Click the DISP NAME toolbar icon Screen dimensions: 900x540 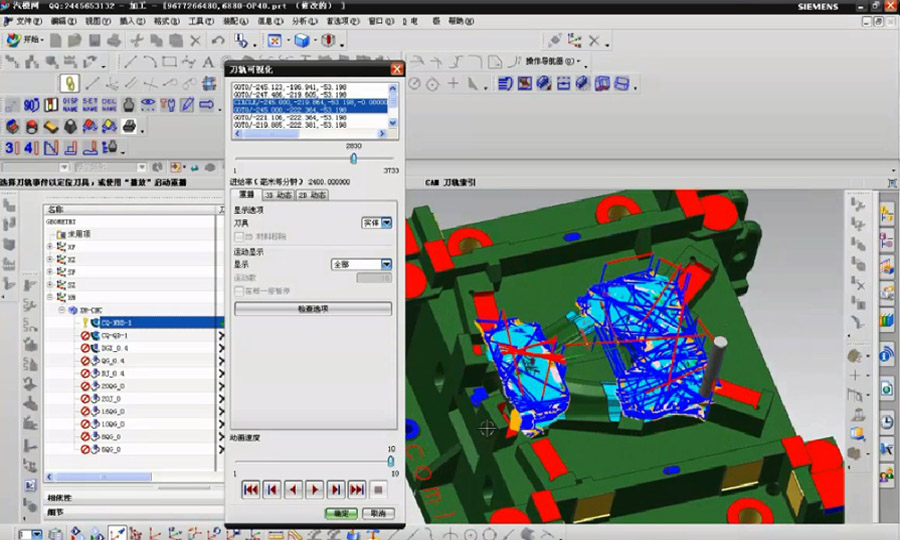pos(70,105)
